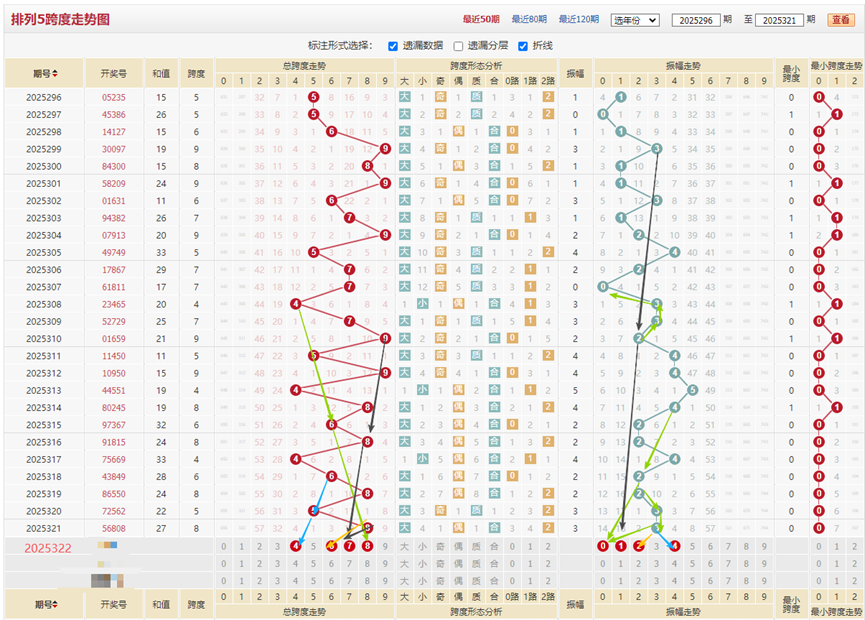Select red ball 1 in 2025322 振幅 row
865x620 pixels.
click(621, 546)
